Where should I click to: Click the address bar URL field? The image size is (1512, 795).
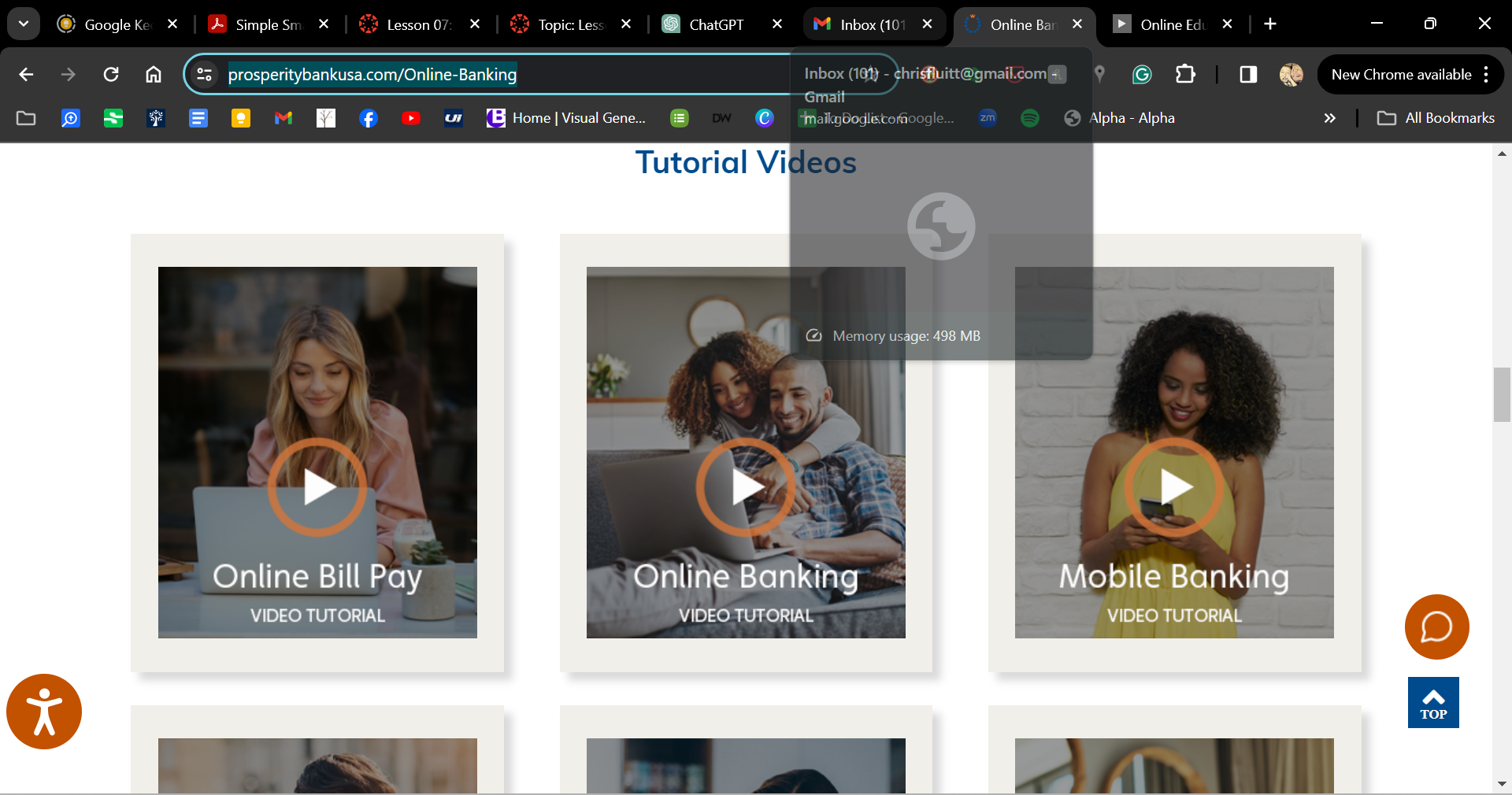472,75
